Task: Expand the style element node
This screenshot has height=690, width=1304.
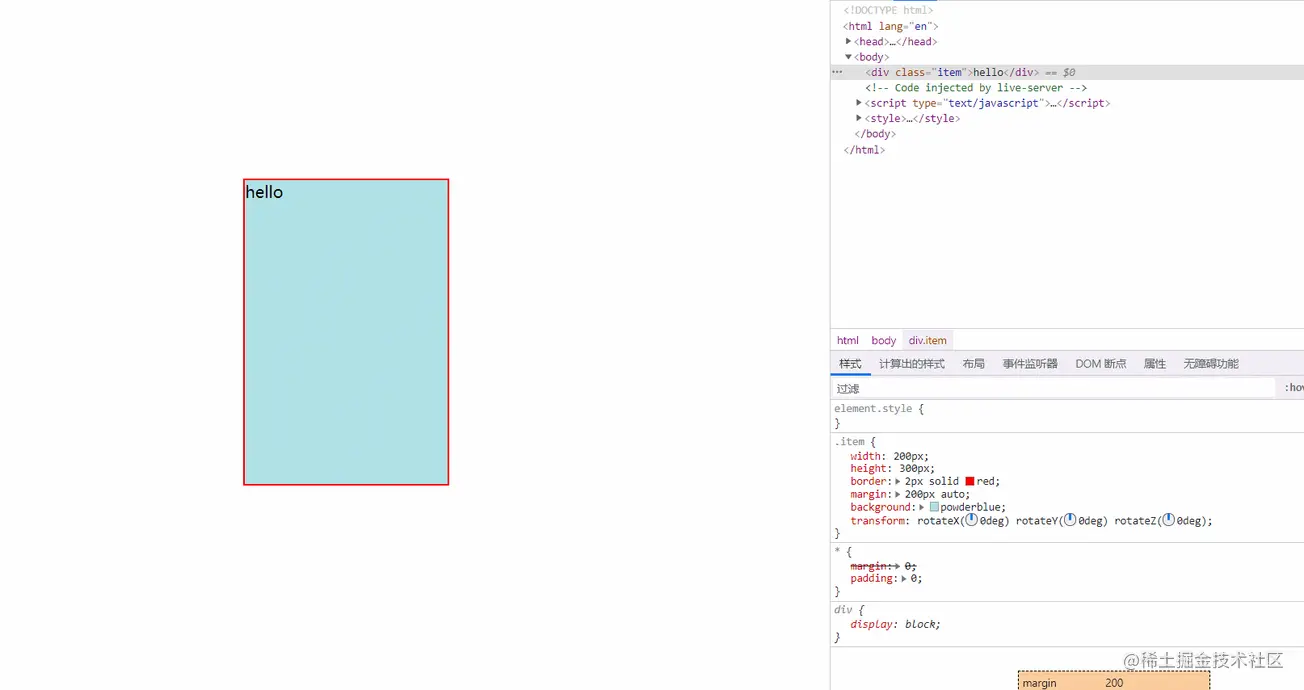Action: (x=859, y=118)
